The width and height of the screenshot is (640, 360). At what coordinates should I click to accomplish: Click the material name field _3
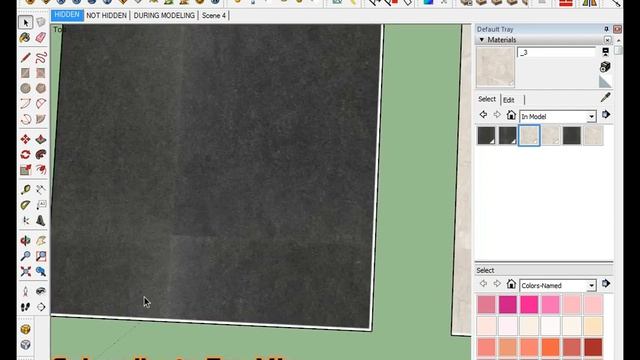[556, 52]
